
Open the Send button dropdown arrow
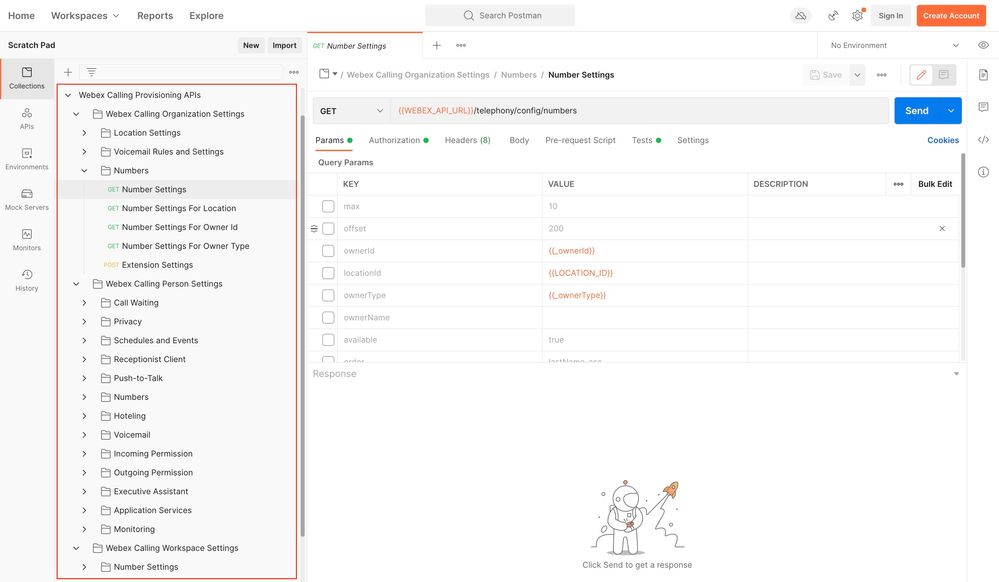(x=951, y=111)
